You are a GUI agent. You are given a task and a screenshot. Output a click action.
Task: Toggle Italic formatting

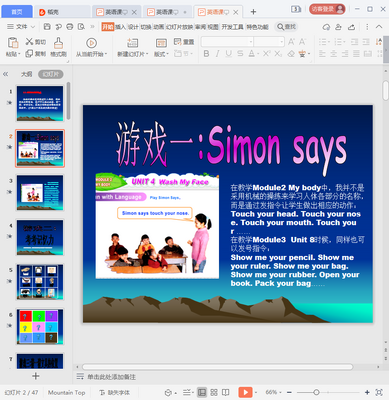217,53
